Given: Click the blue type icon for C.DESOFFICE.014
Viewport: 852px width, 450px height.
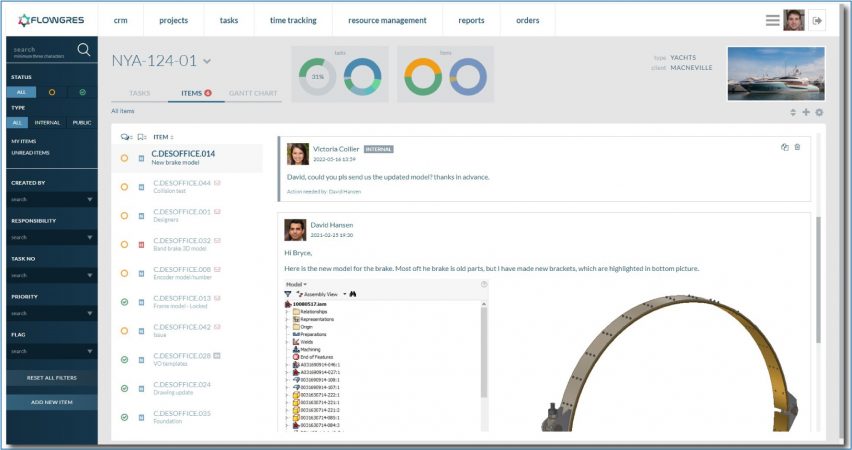Looking at the screenshot, I should pyautogui.click(x=141, y=158).
